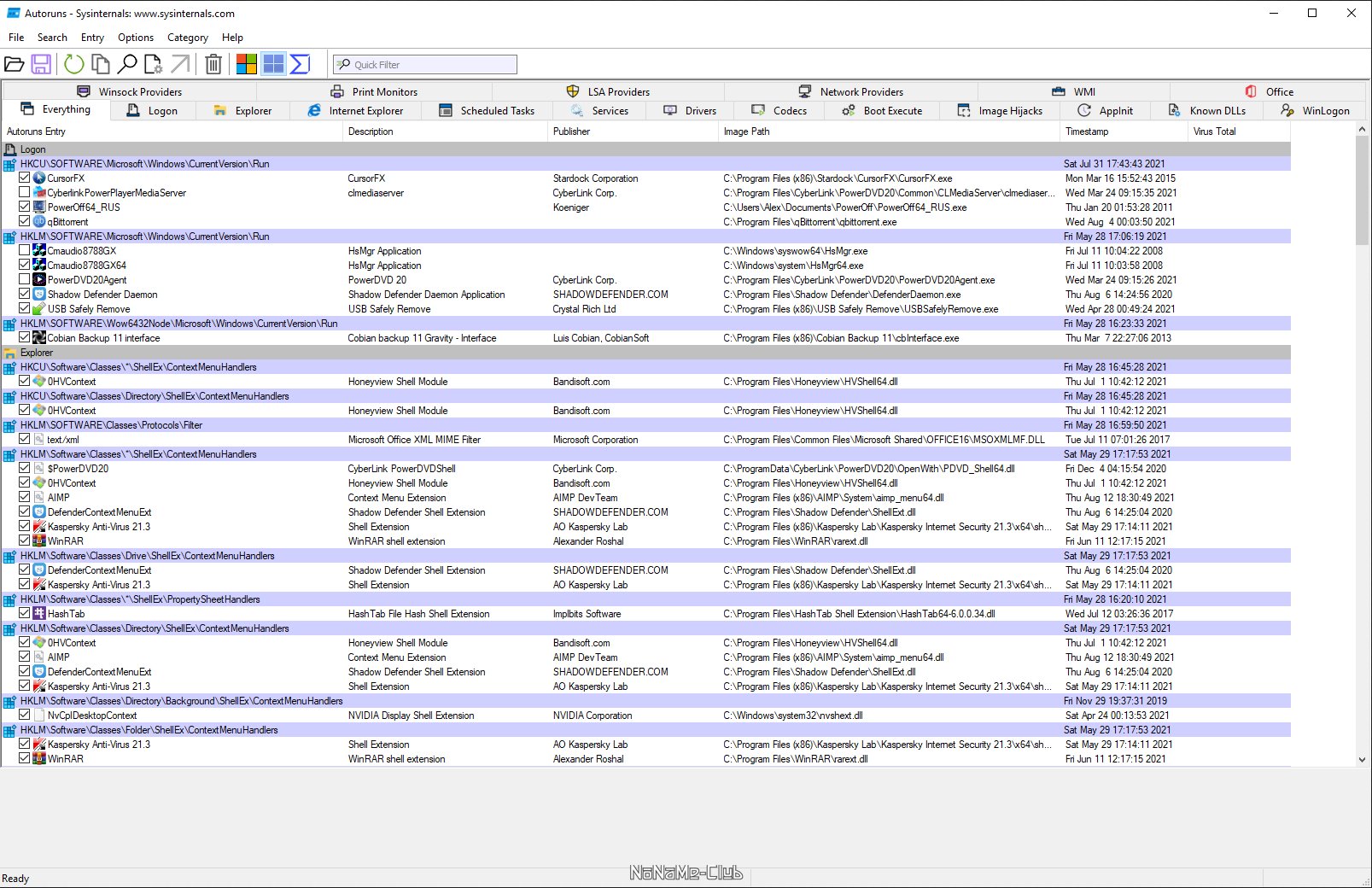This screenshot has height=888, width=1372.
Task: Click the NvCplDesktopContext entry icon
Action: (x=39, y=716)
